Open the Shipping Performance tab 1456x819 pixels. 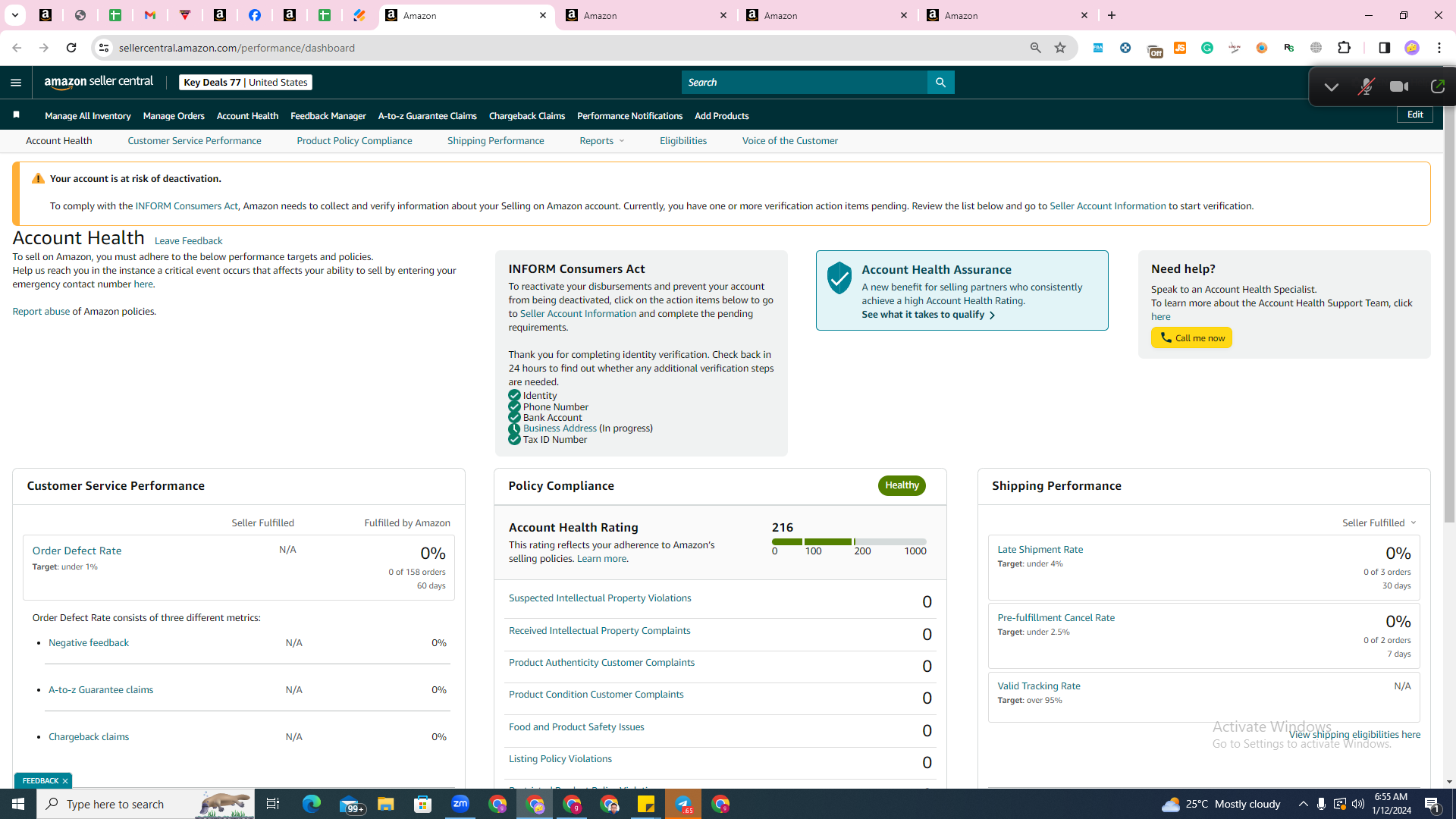tap(496, 141)
